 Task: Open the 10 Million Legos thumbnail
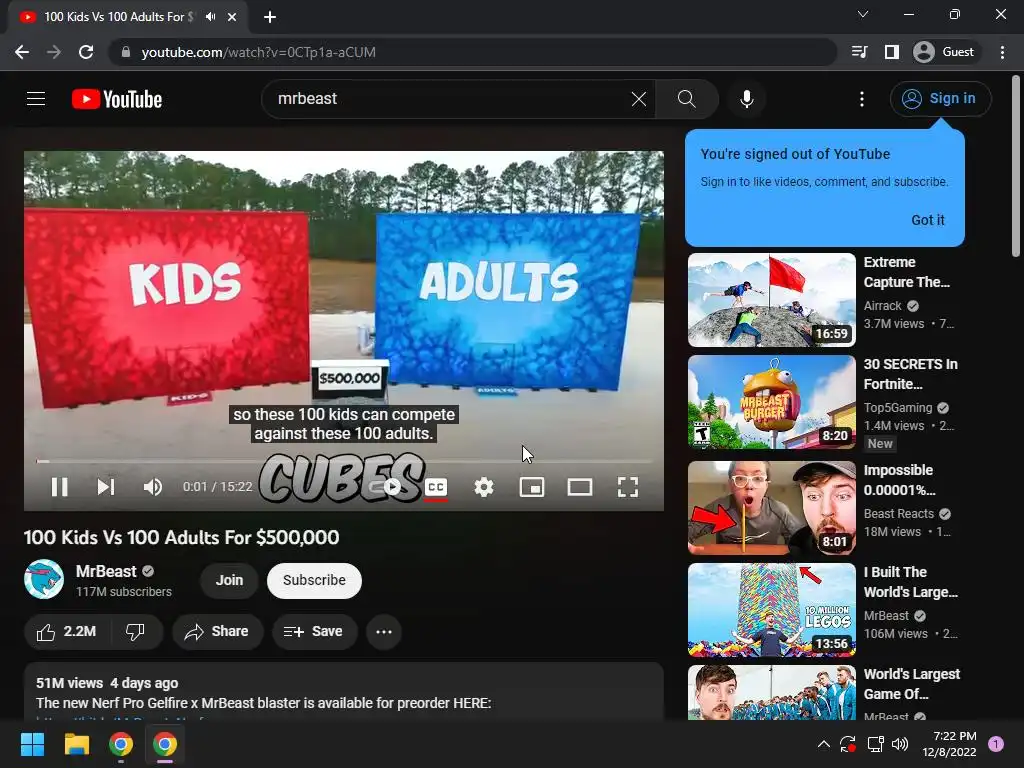(x=771, y=609)
